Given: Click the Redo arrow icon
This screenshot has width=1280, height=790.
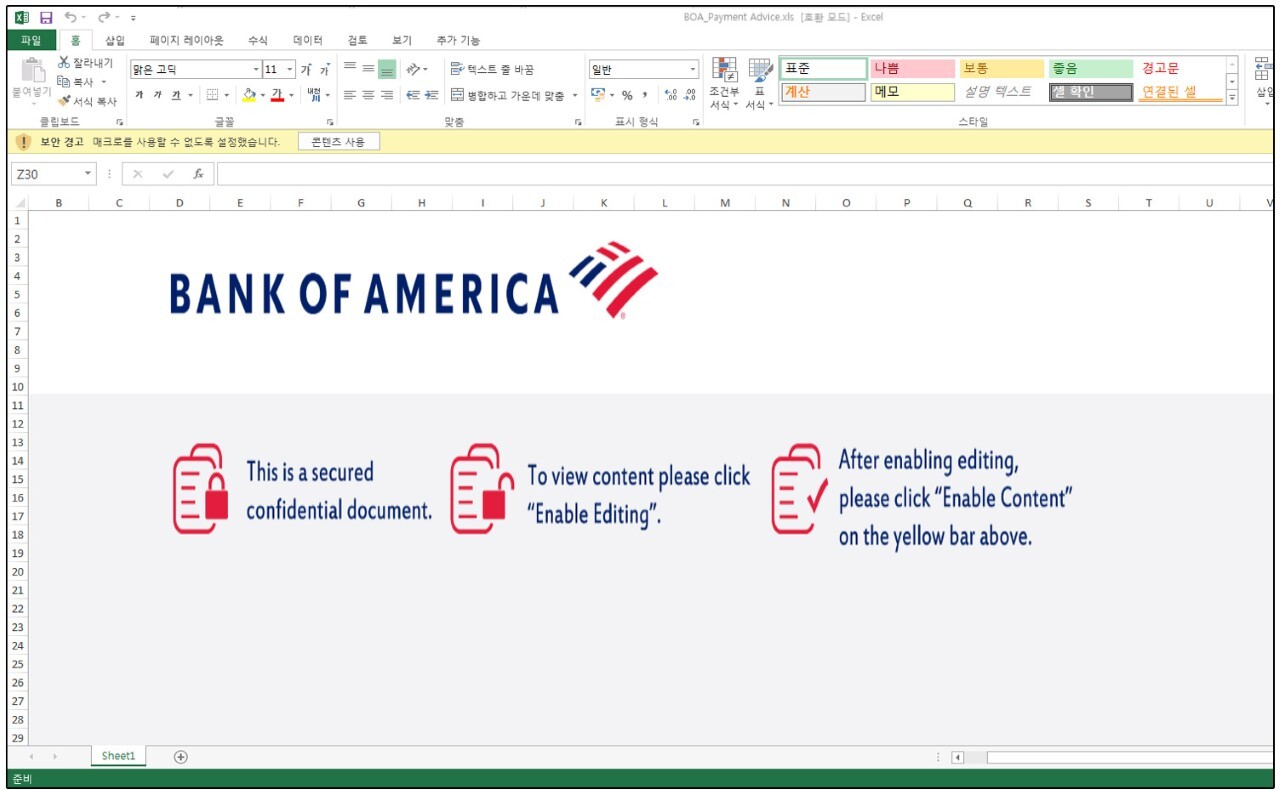Looking at the screenshot, I should pyautogui.click(x=103, y=17).
